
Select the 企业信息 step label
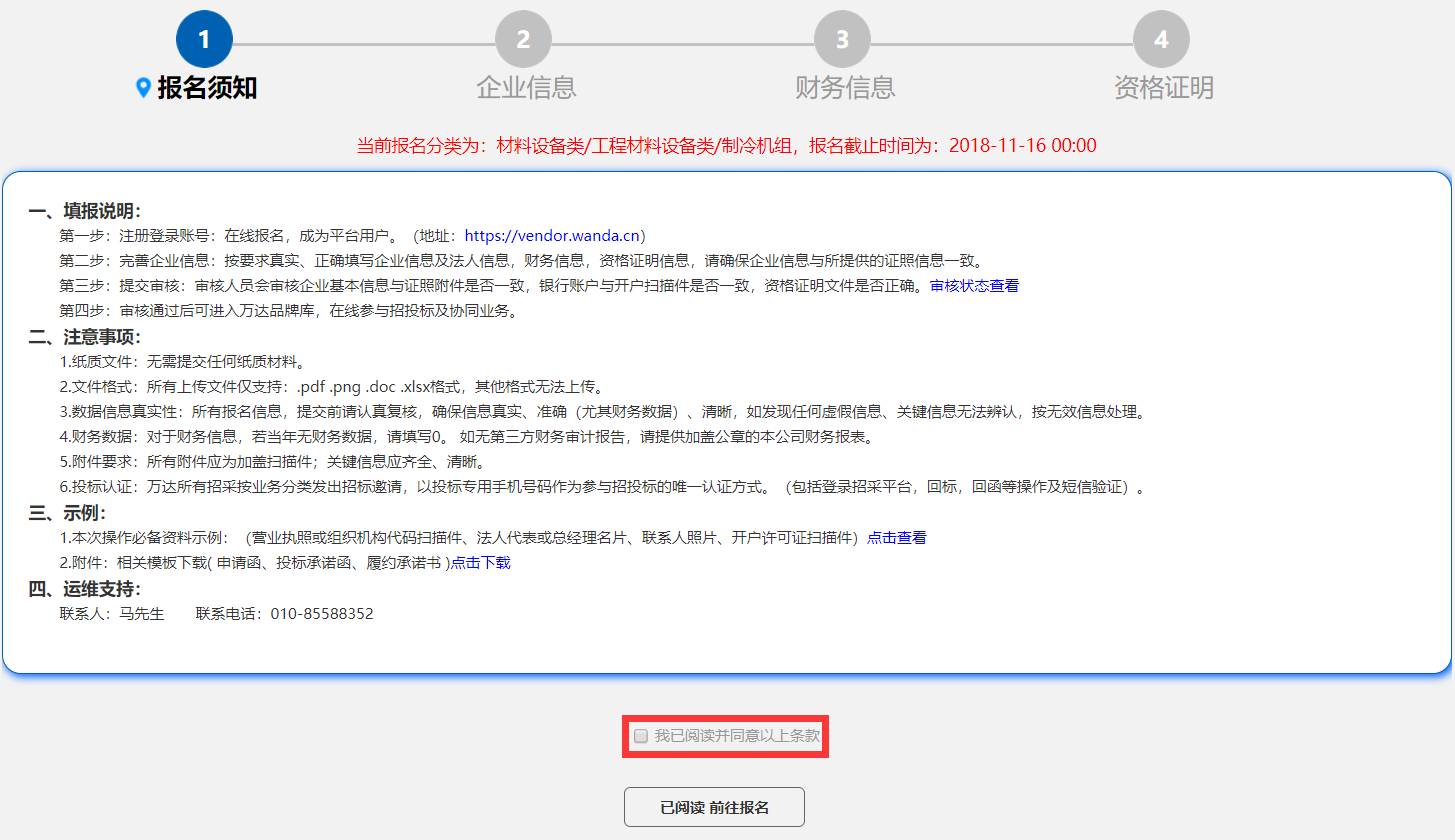point(526,88)
